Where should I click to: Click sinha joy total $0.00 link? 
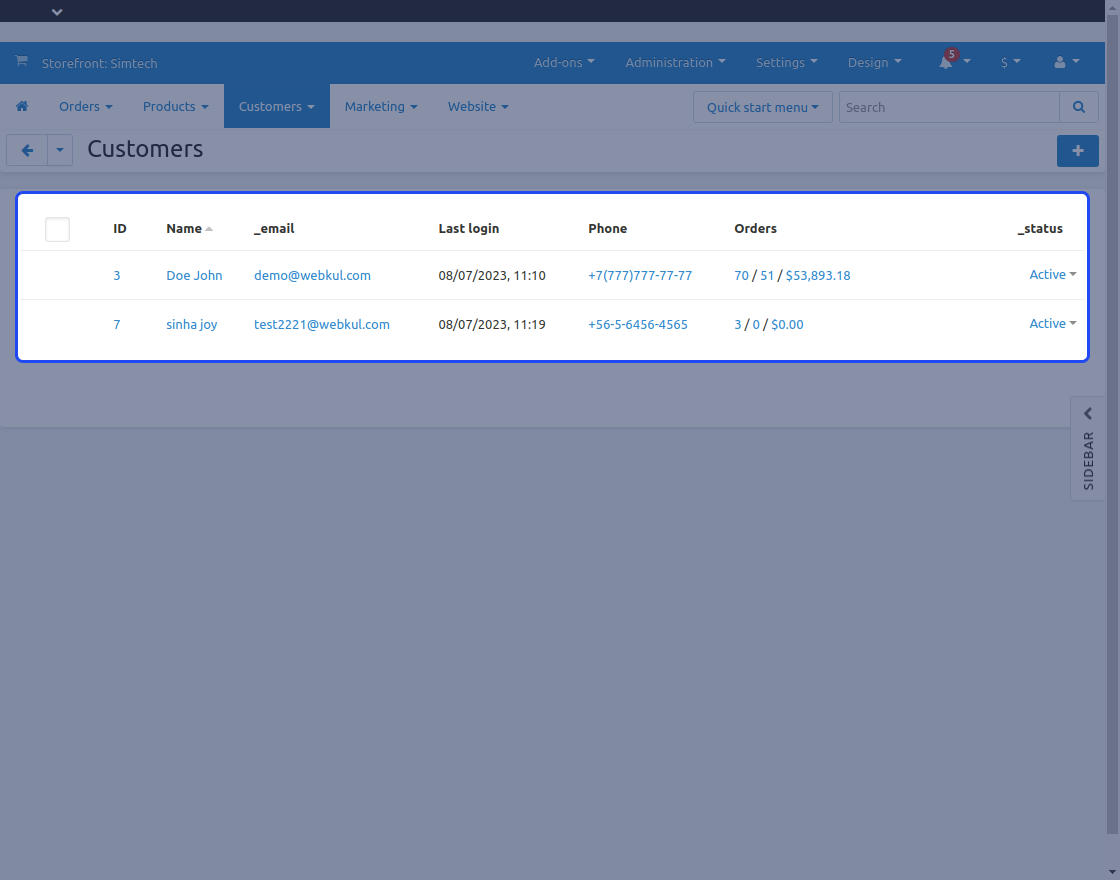click(x=787, y=324)
